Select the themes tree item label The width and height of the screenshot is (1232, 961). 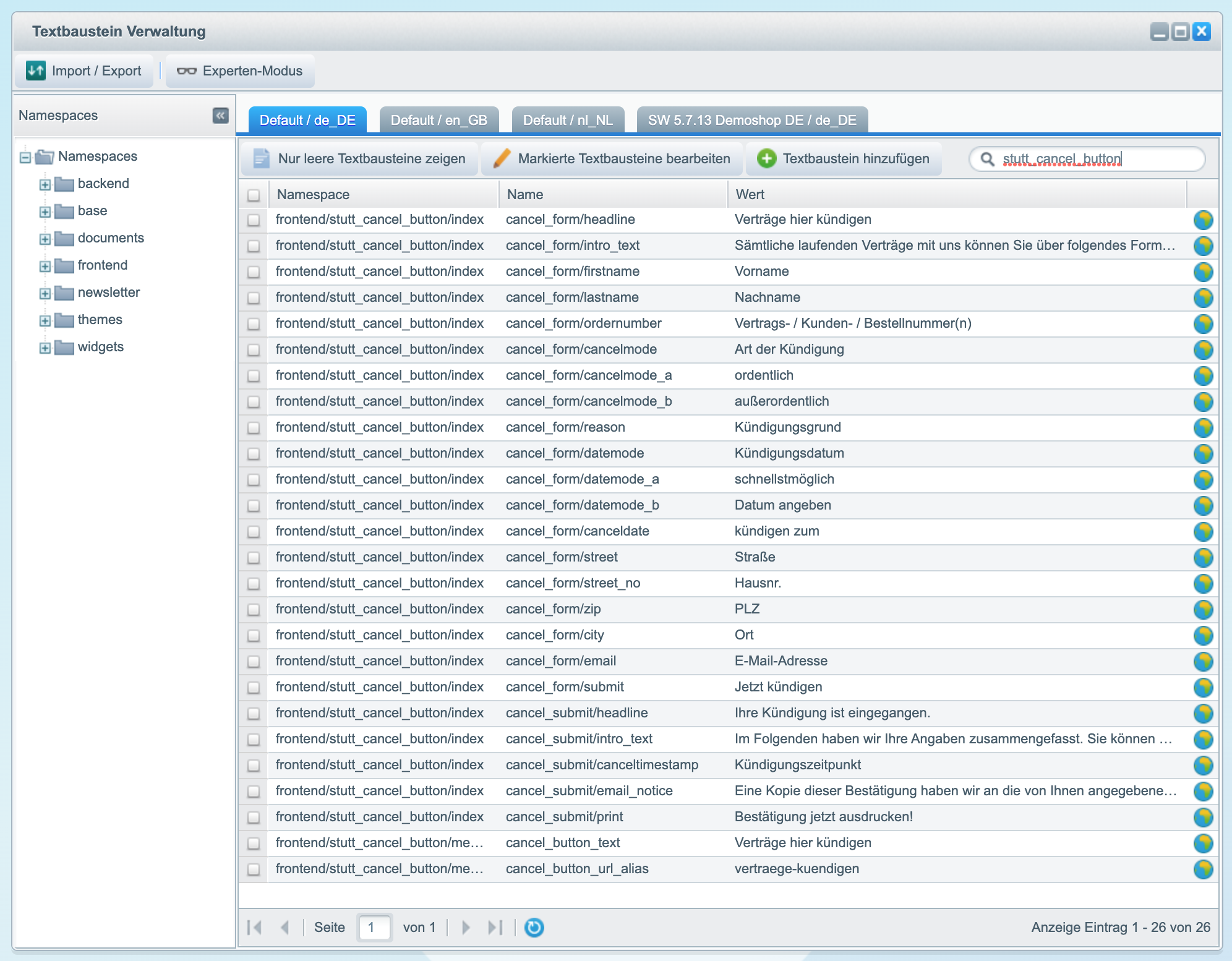pos(100,320)
